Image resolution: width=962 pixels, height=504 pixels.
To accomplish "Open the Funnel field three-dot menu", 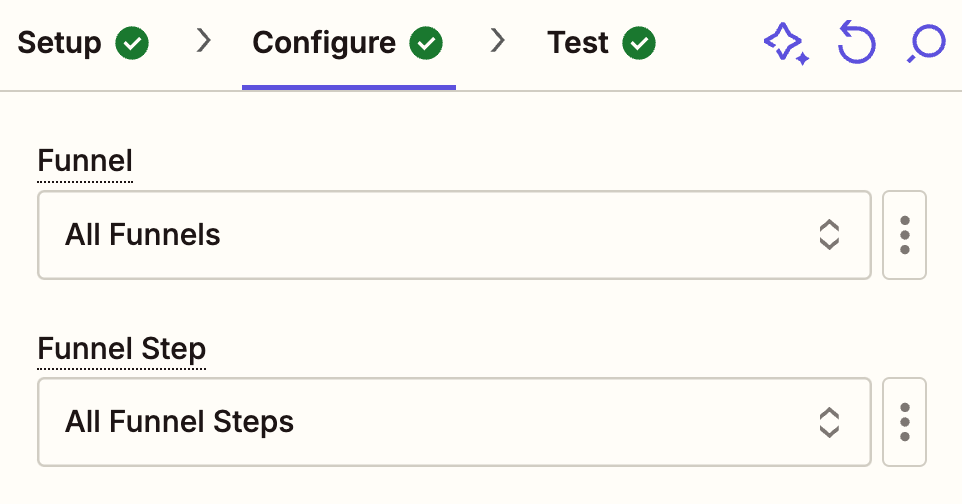I will (905, 235).
